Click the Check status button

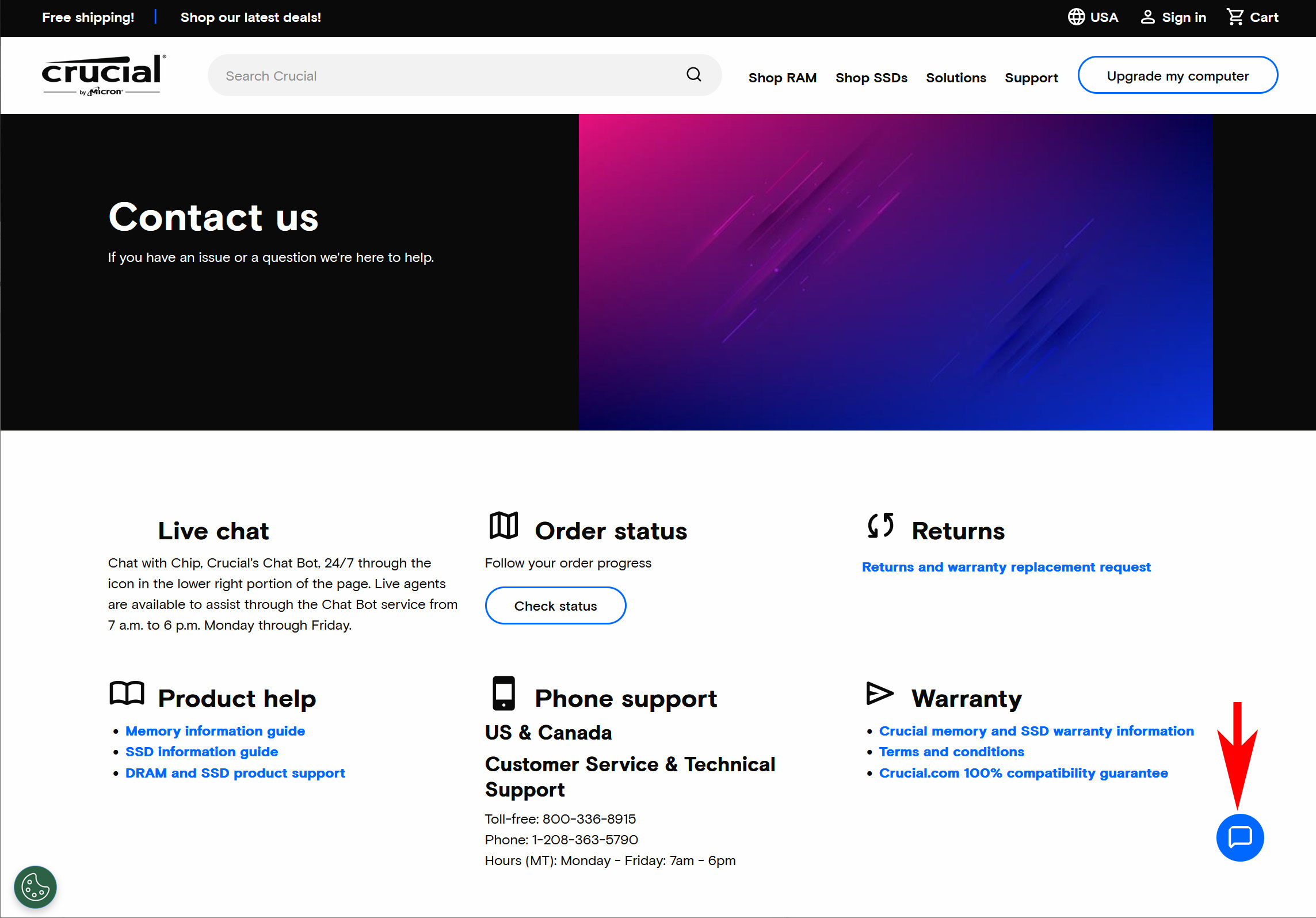point(555,605)
